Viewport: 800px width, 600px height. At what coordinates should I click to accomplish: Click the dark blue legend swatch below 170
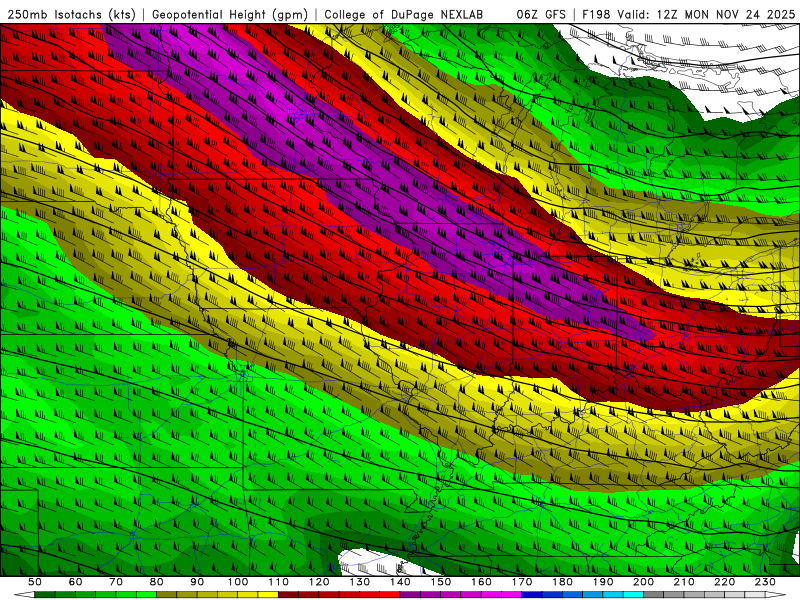pyautogui.click(x=532, y=595)
